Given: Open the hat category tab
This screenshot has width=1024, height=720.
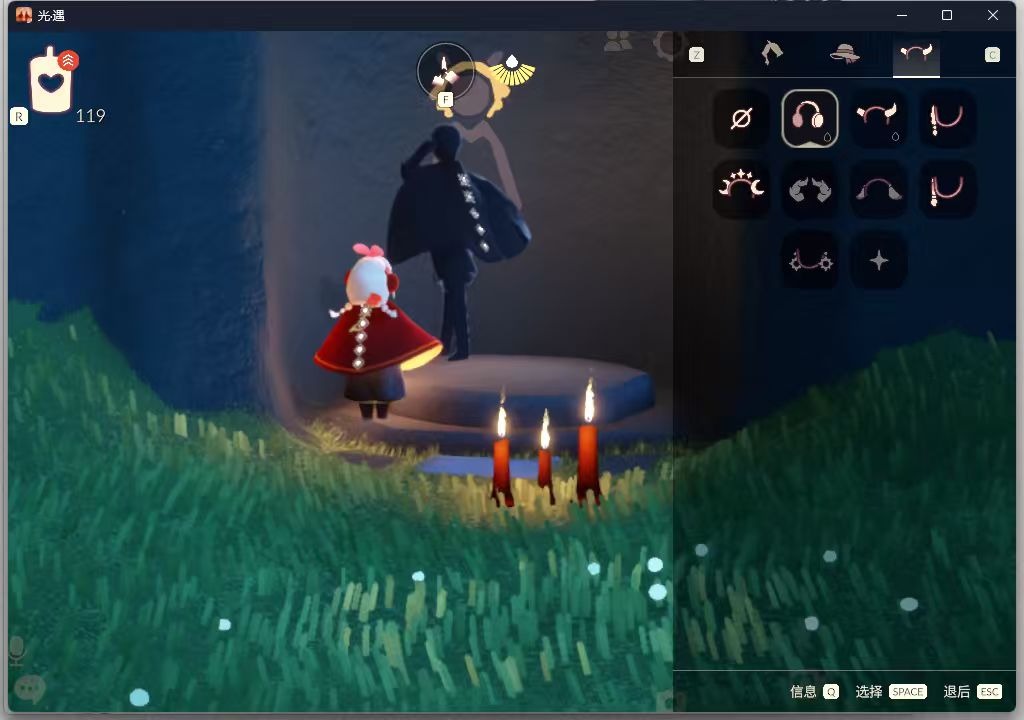Looking at the screenshot, I should point(844,54).
